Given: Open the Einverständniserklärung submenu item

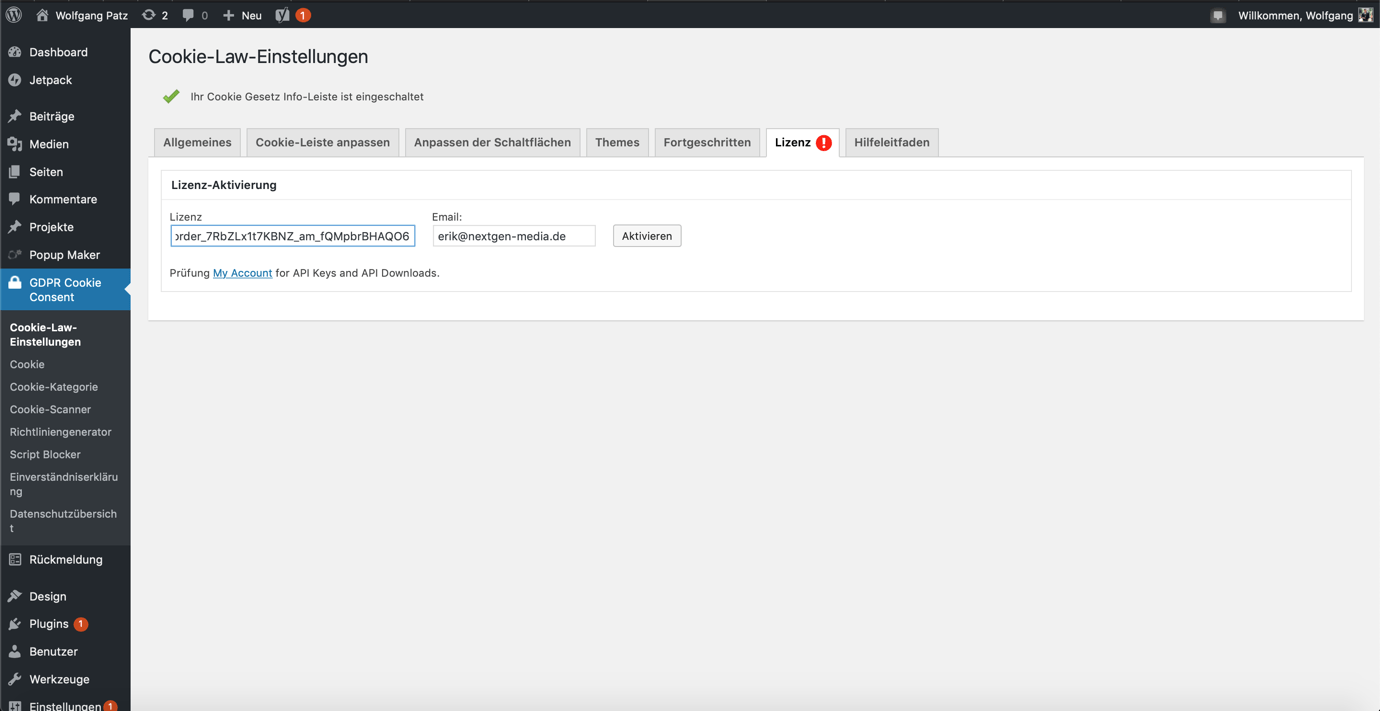Looking at the screenshot, I should [64, 484].
